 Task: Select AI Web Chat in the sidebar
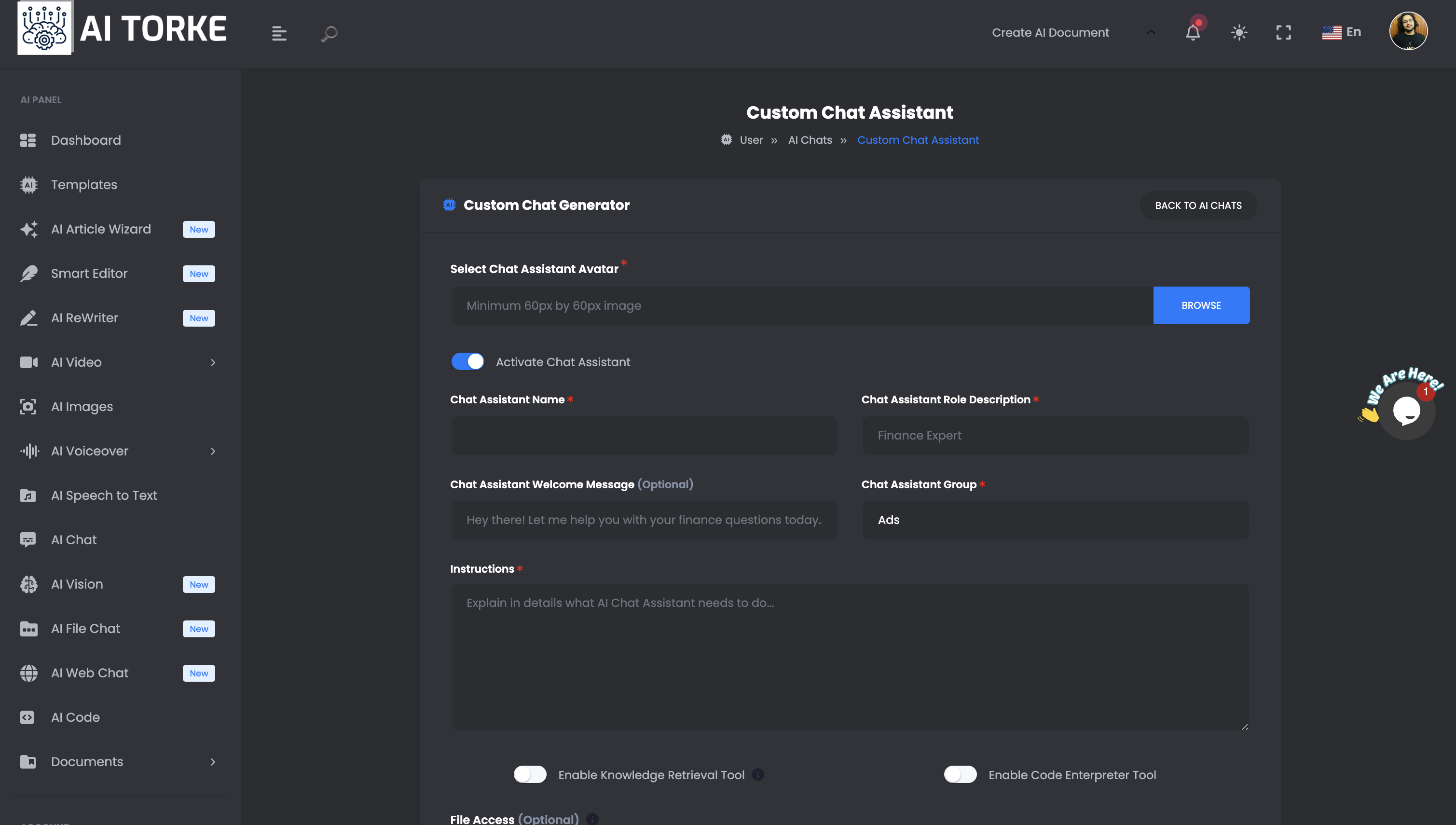(x=90, y=673)
